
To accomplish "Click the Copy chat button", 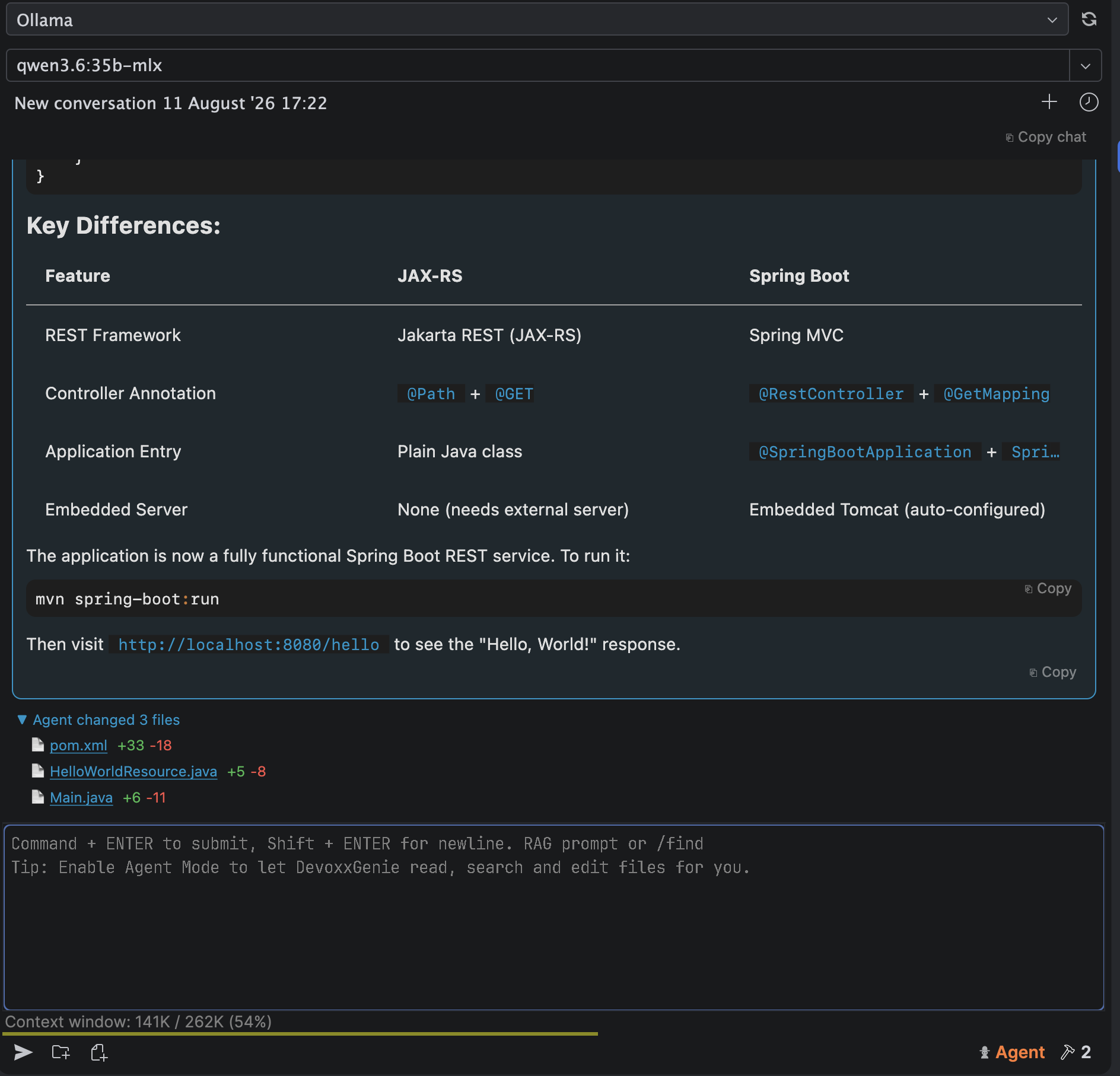I will point(1046,137).
